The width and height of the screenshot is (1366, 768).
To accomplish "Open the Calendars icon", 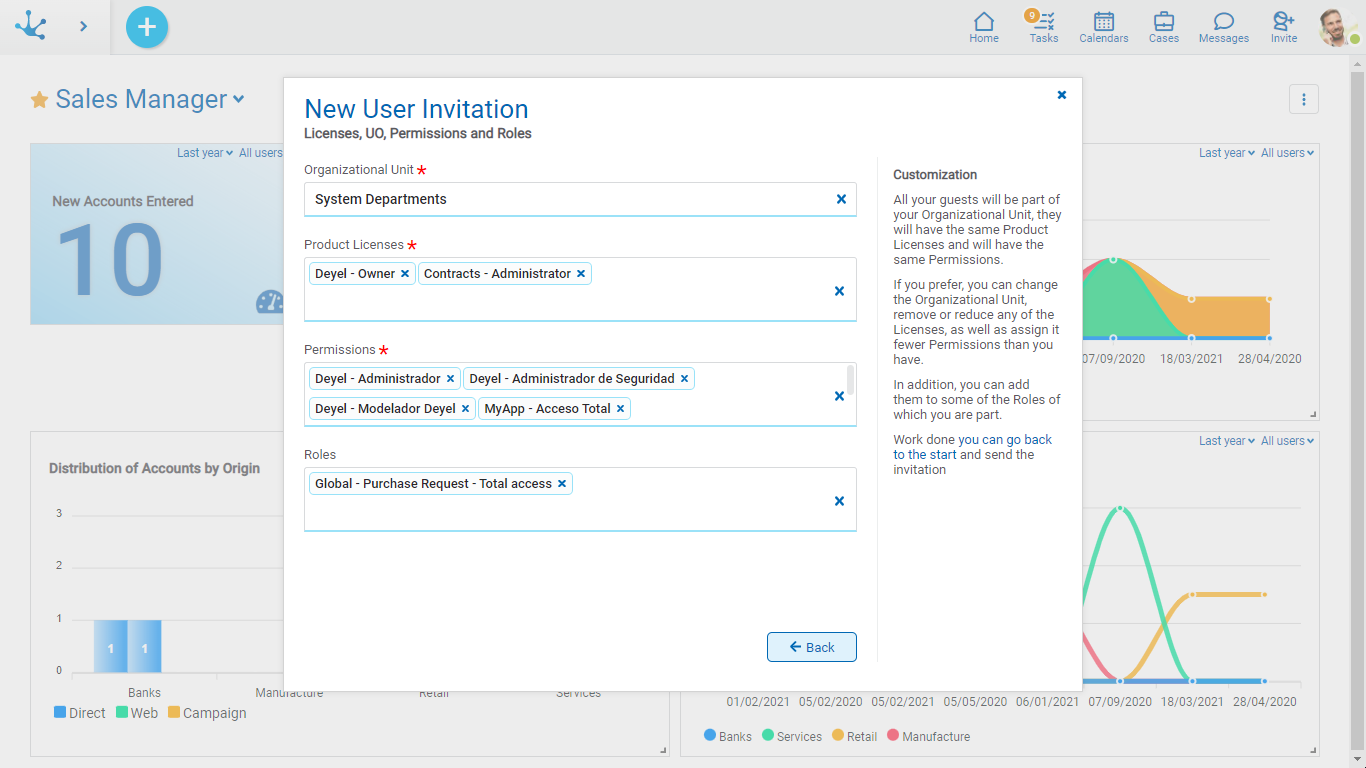I will point(1103,27).
